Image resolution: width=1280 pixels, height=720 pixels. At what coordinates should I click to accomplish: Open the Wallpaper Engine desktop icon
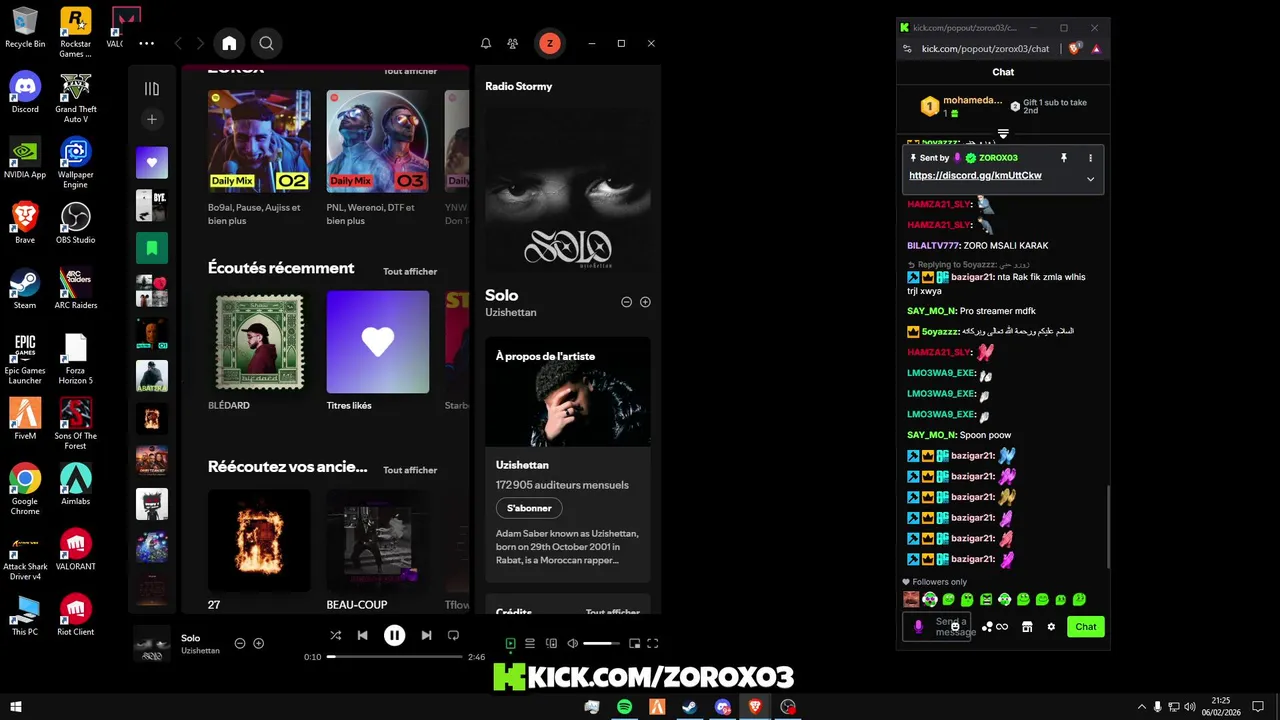pyautogui.click(x=76, y=163)
